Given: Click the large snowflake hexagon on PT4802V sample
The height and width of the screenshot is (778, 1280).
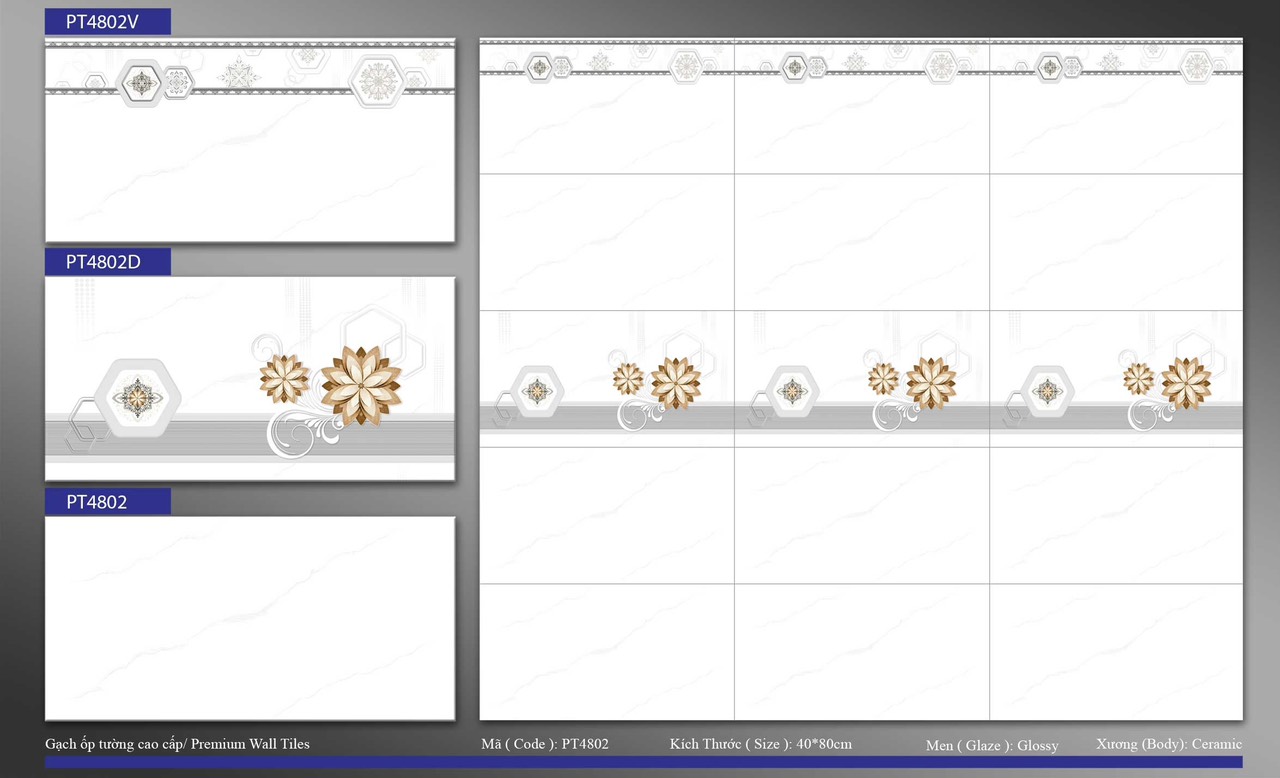Looking at the screenshot, I should click(x=377, y=80).
